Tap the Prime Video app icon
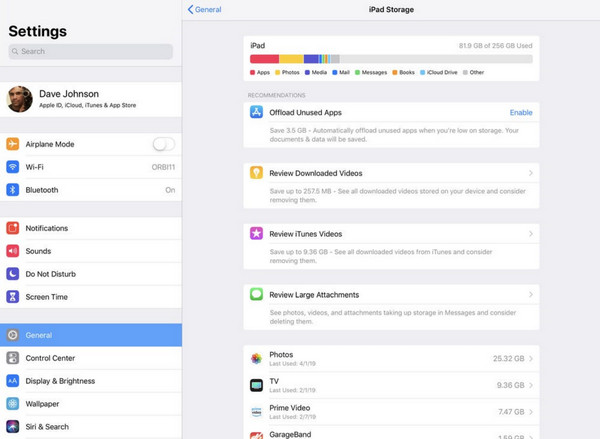 pyautogui.click(x=256, y=412)
